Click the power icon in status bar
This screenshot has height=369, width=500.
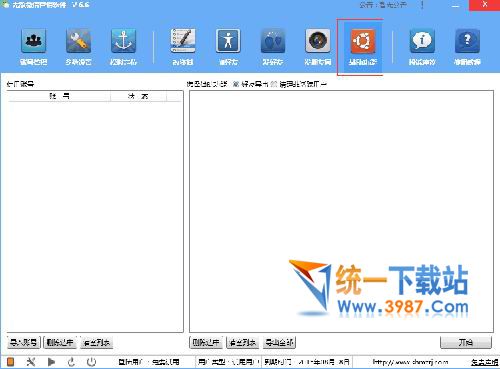[91, 362]
